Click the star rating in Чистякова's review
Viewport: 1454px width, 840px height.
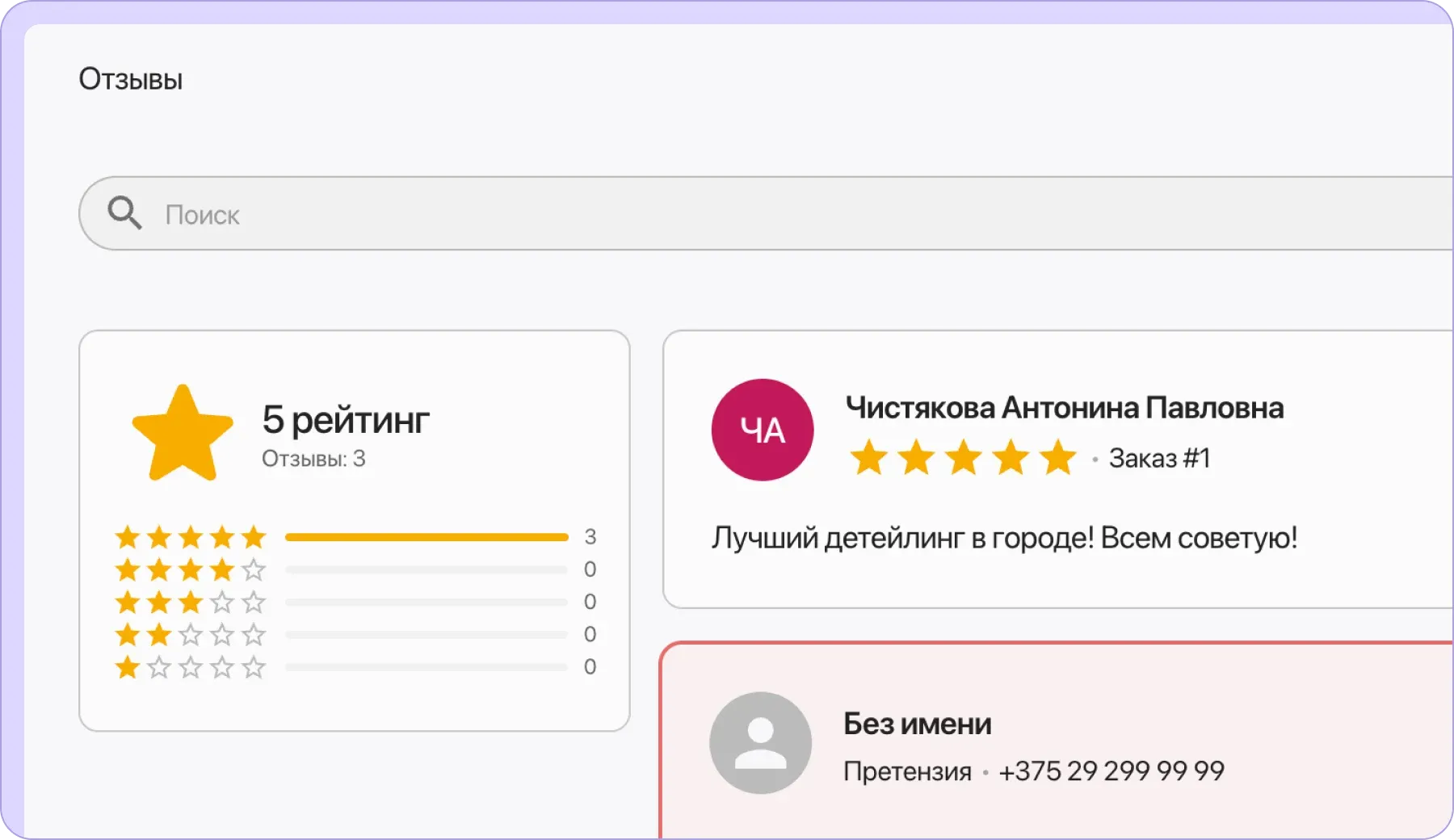pyautogui.click(x=964, y=458)
